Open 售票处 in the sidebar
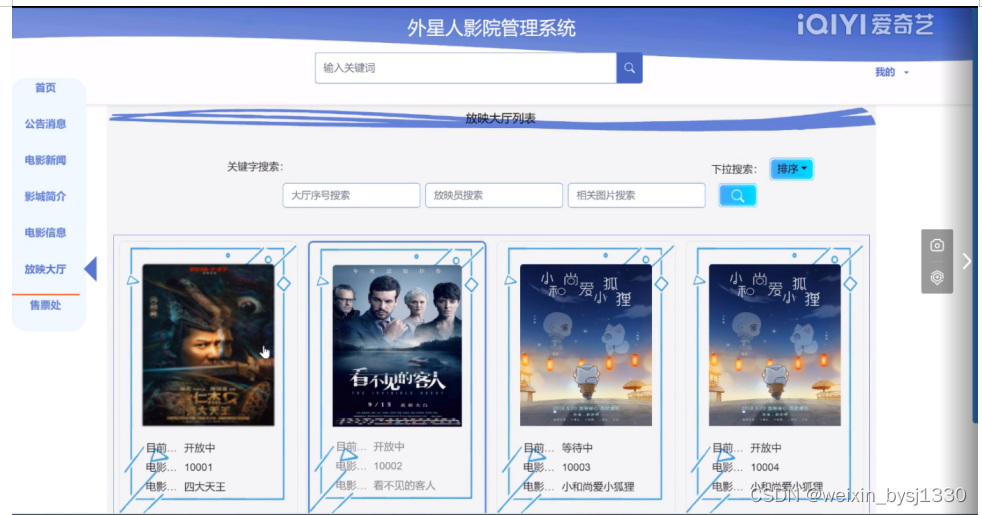Viewport: 982px width, 515px height. coord(45,305)
